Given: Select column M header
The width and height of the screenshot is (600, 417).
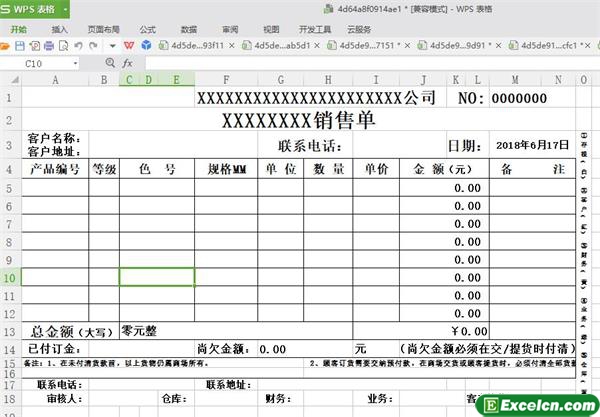Looking at the screenshot, I should [x=515, y=80].
